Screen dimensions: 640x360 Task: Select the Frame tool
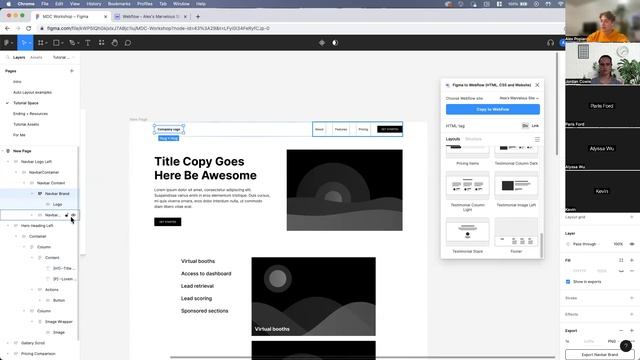[41, 43]
